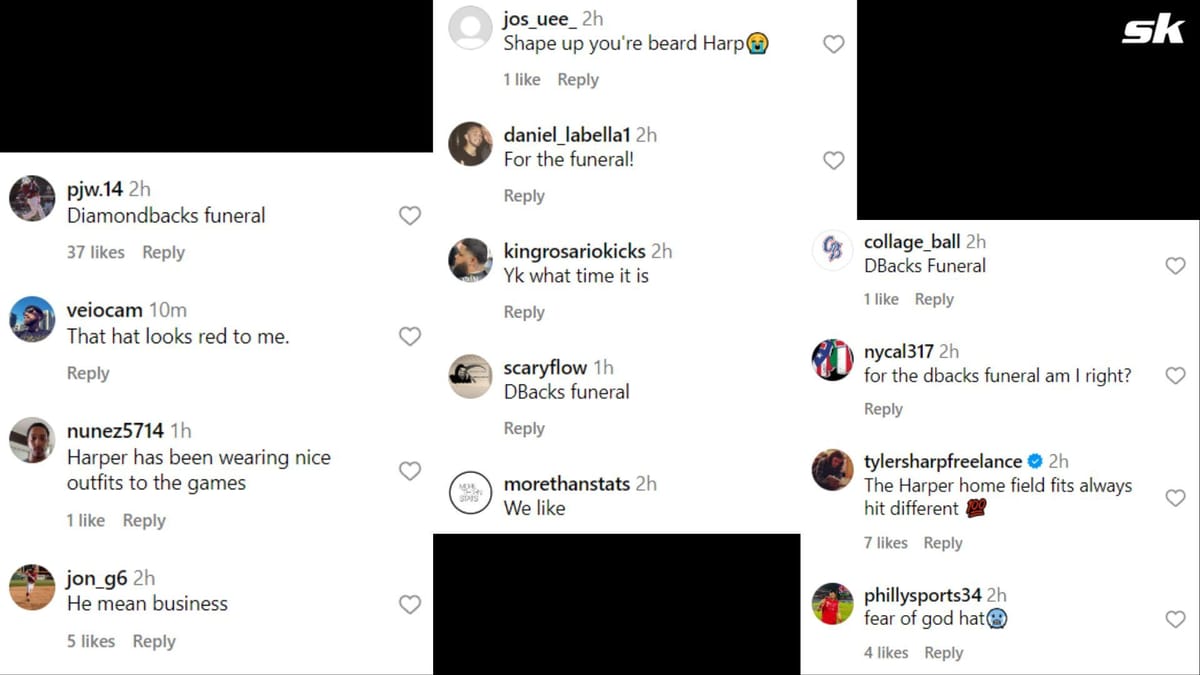Image resolution: width=1200 pixels, height=675 pixels.
Task: Open scaryflow's profile avatar
Action: point(470,377)
